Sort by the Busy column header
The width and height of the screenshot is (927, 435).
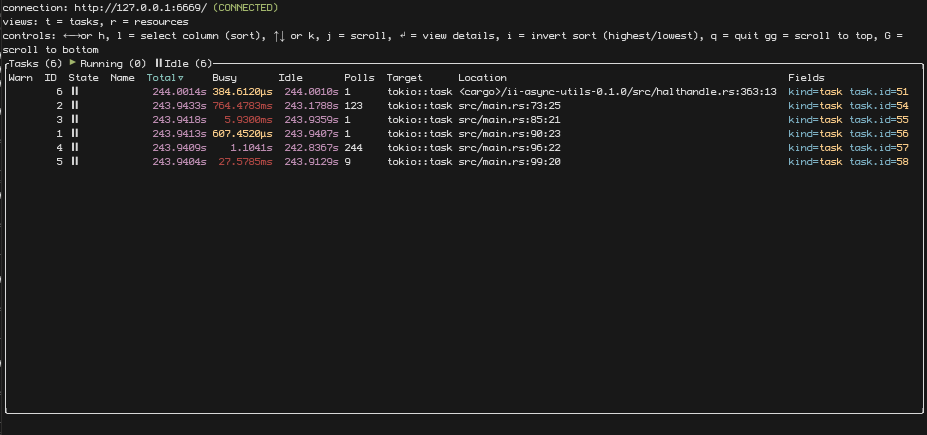coord(225,77)
